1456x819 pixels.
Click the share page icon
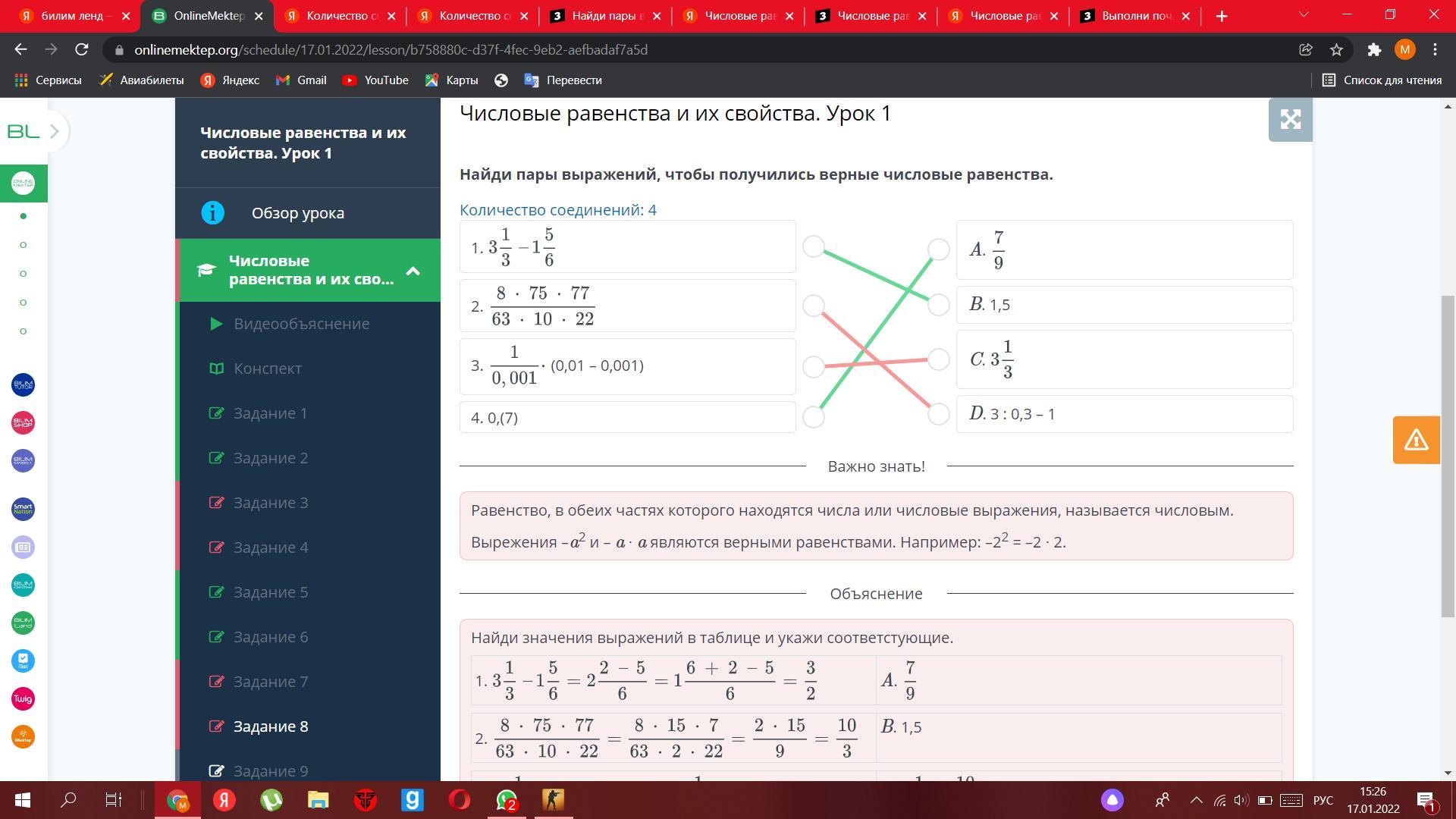click(1305, 49)
